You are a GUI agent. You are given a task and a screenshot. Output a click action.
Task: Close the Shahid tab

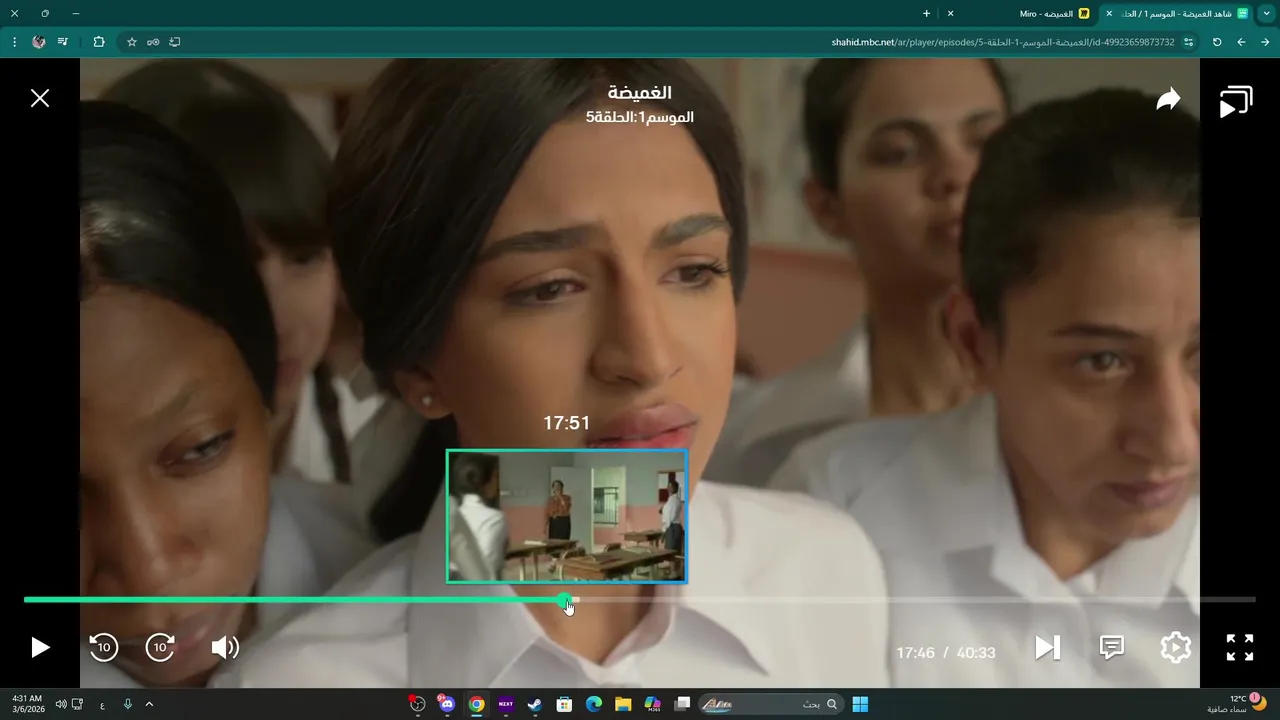point(1109,14)
